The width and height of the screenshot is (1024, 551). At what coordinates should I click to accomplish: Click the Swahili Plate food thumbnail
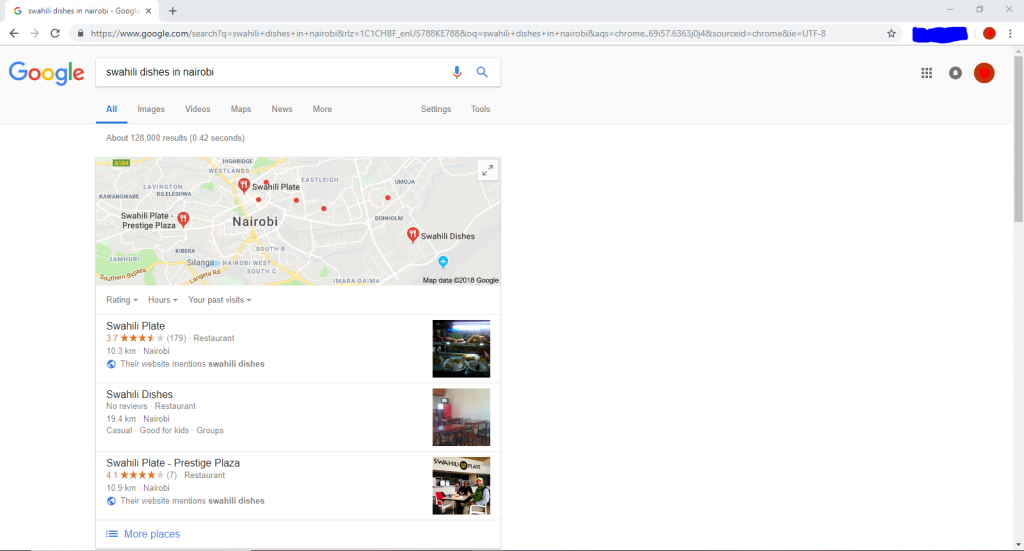461,349
